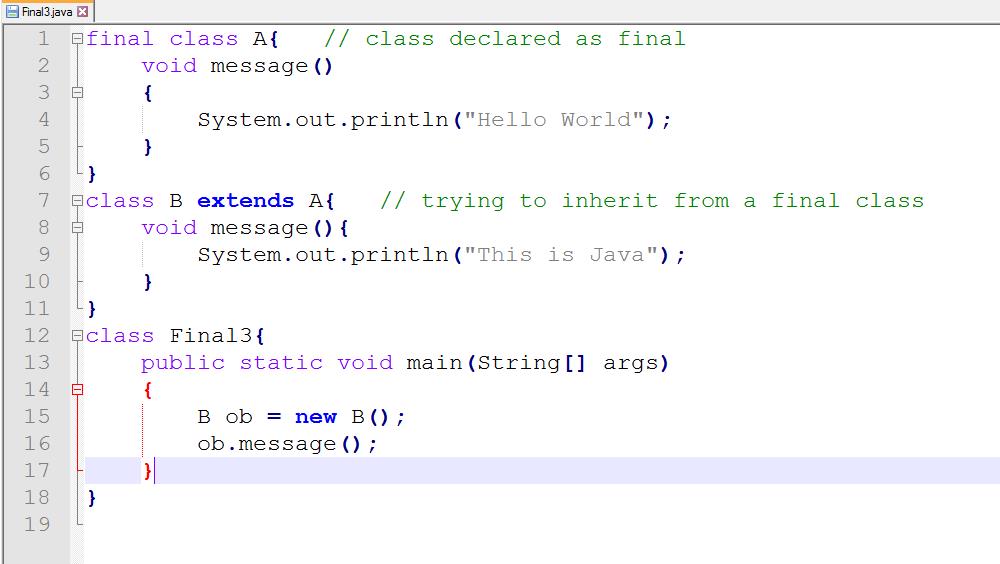1000x564 pixels.
Task: Collapse class B fold marker on line 7
Action: click(x=77, y=201)
